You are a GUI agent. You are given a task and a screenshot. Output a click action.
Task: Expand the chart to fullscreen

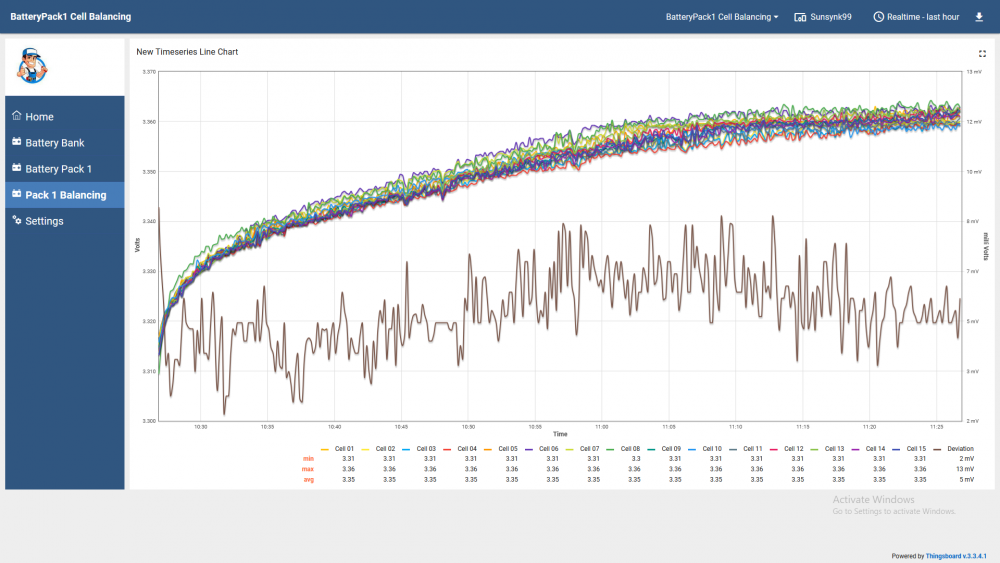point(982,54)
